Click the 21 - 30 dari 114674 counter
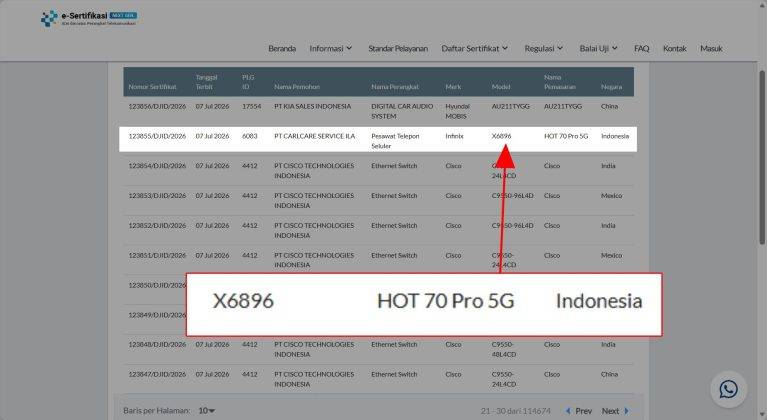This screenshot has width=767, height=420. tap(516, 411)
